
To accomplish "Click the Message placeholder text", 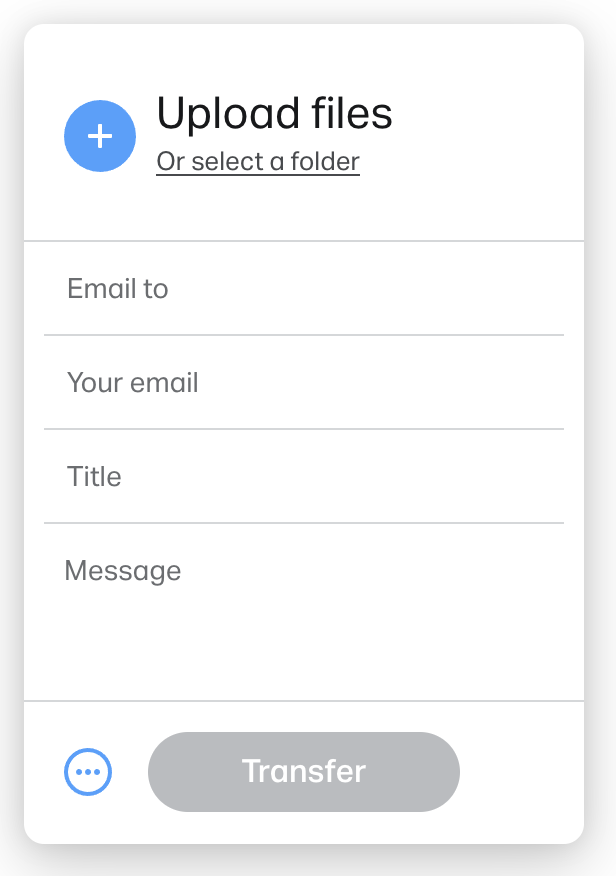I will tap(123, 571).
